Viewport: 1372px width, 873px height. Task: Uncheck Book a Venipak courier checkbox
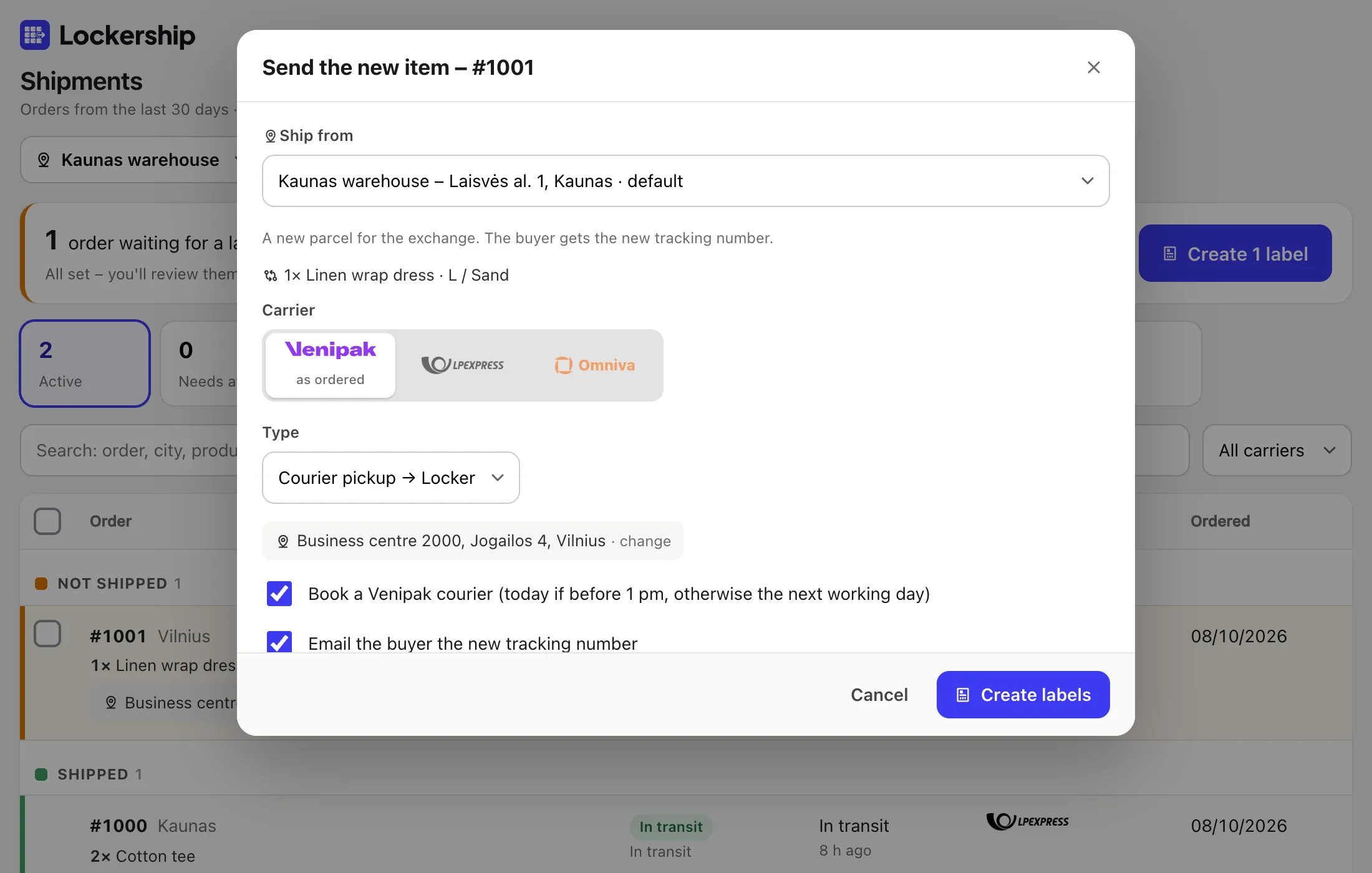(x=279, y=594)
